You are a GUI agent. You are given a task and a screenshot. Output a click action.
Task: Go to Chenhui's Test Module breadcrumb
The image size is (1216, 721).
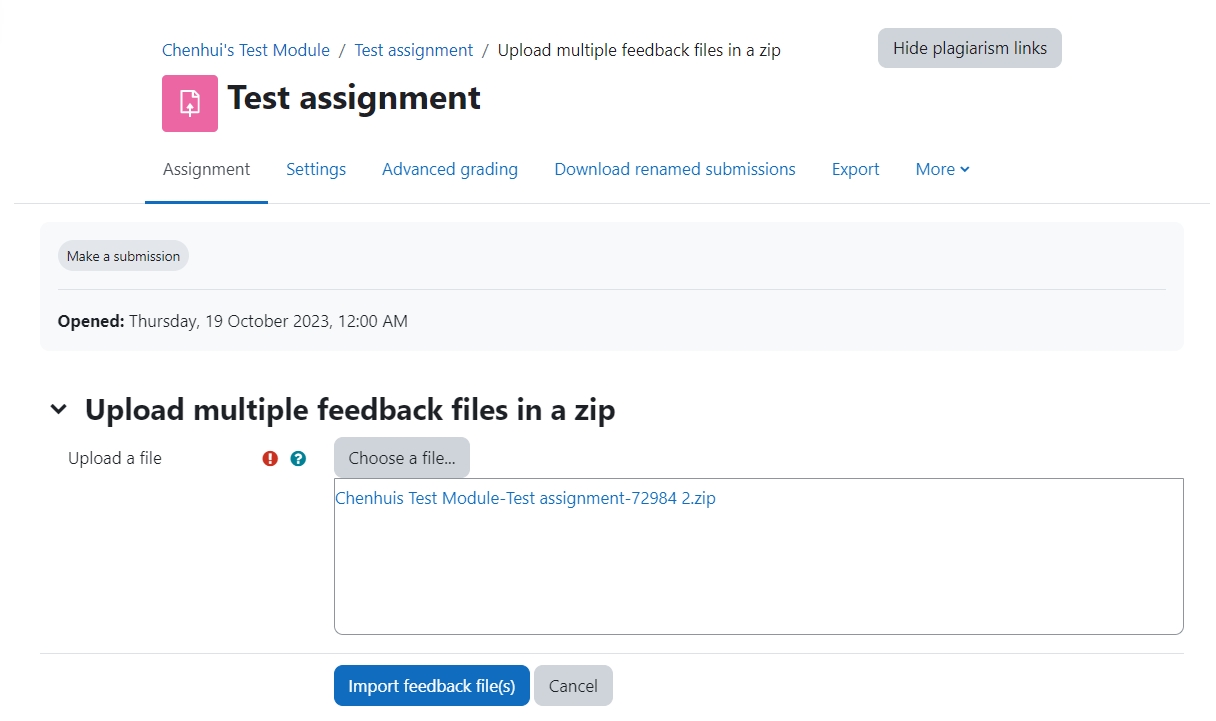click(x=246, y=50)
